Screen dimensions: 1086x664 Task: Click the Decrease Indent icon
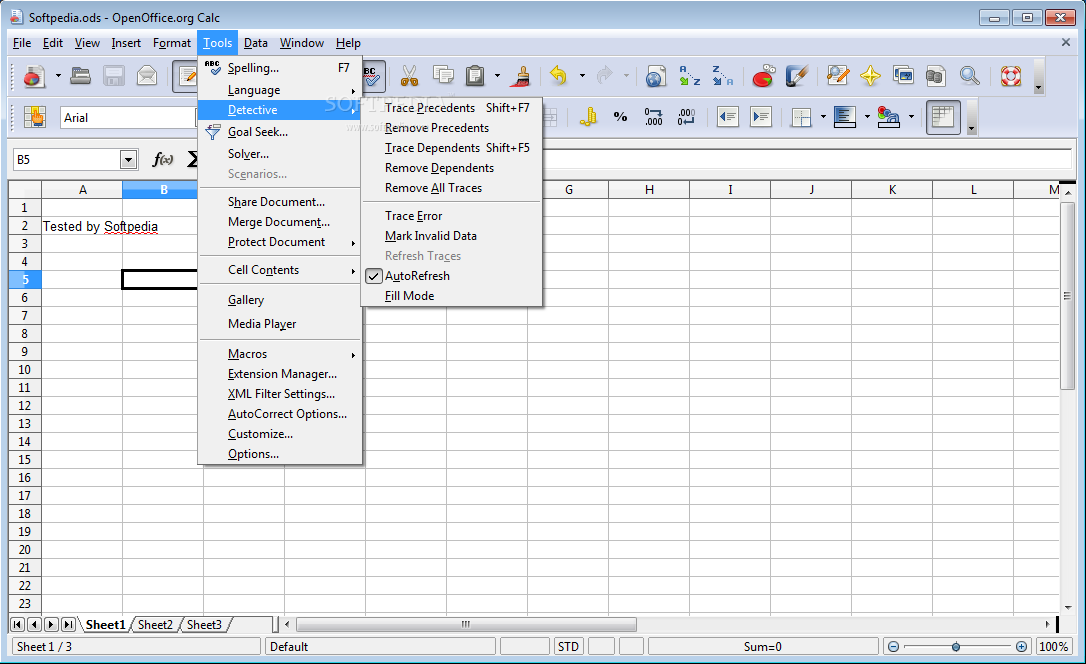[x=727, y=117]
